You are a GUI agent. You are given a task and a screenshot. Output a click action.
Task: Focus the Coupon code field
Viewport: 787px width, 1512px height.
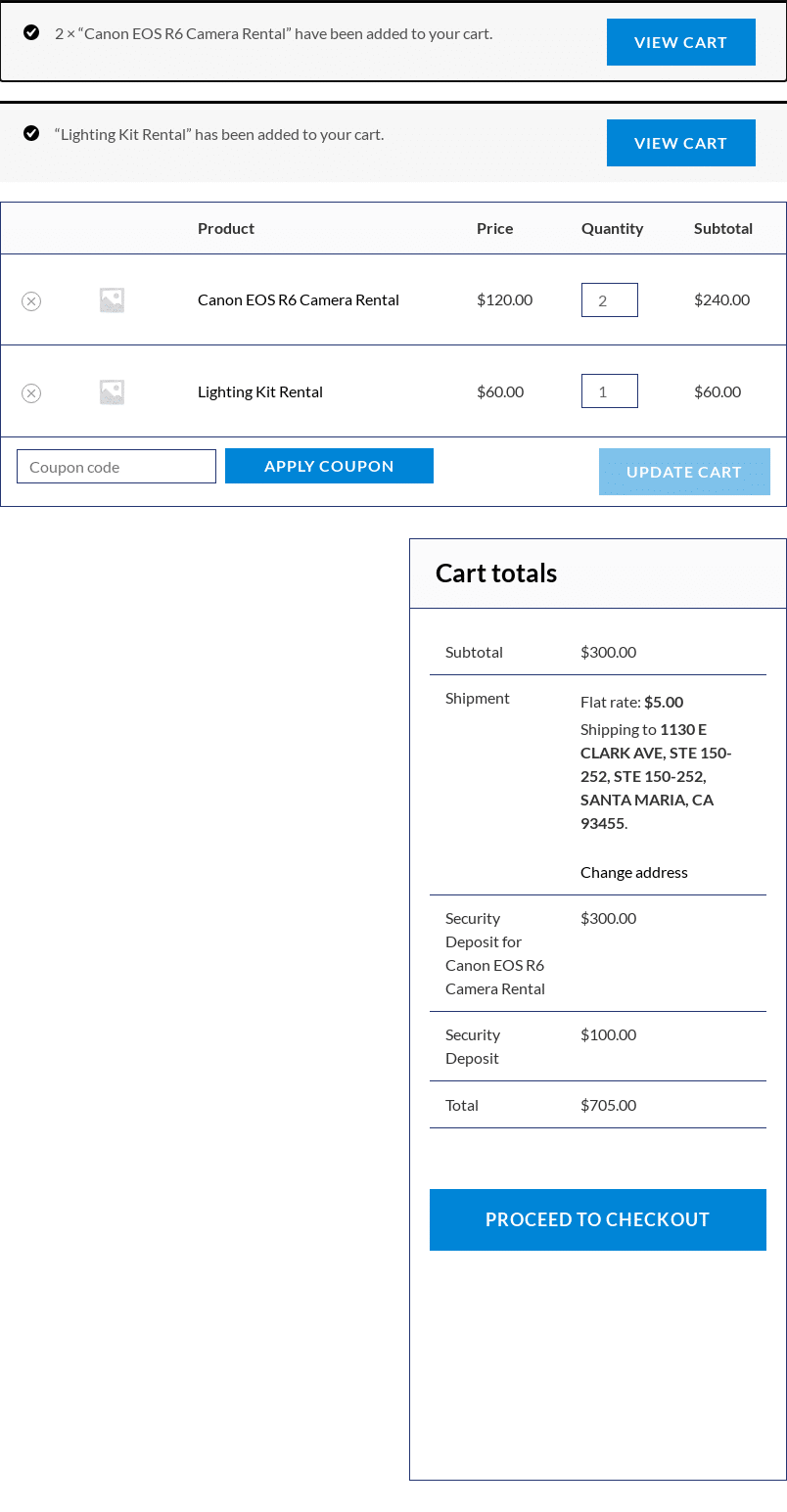[116, 466]
